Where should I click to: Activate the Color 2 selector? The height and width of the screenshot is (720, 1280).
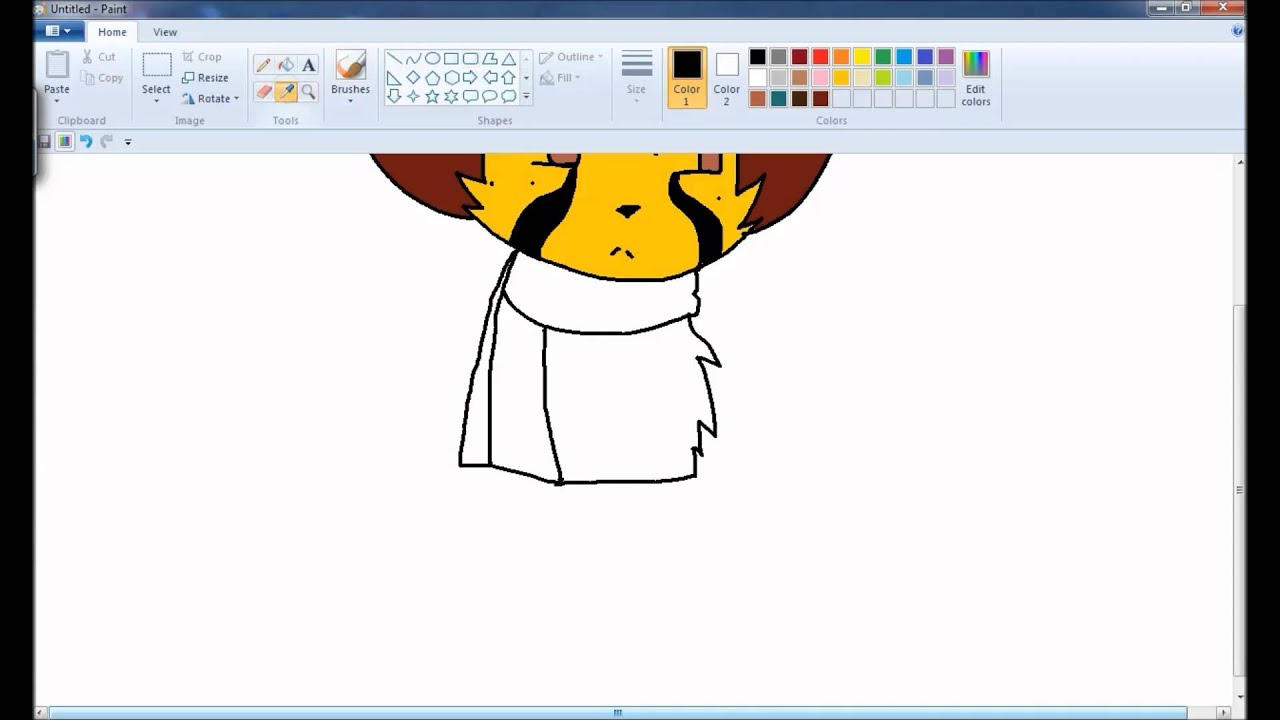click(x=727, y=77)
